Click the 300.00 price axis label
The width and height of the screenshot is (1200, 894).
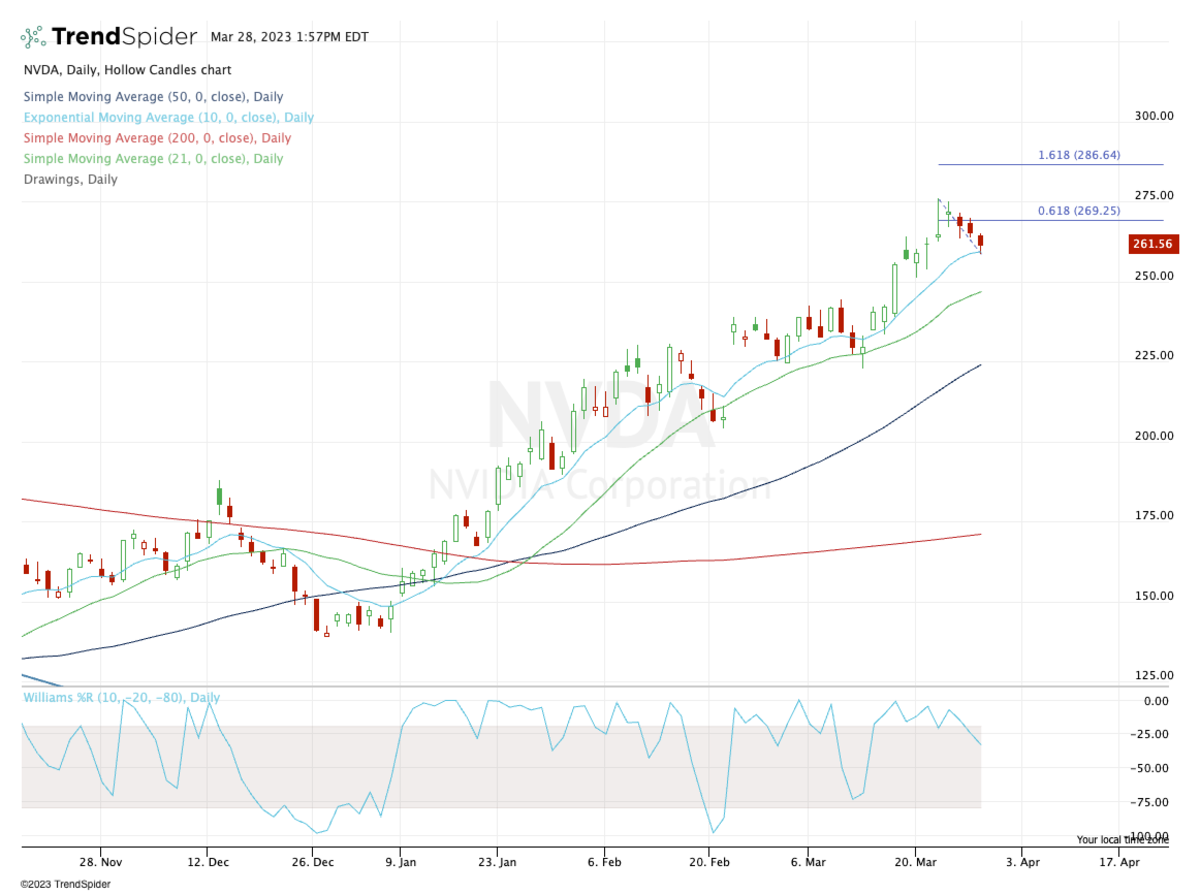[1153, 116]
